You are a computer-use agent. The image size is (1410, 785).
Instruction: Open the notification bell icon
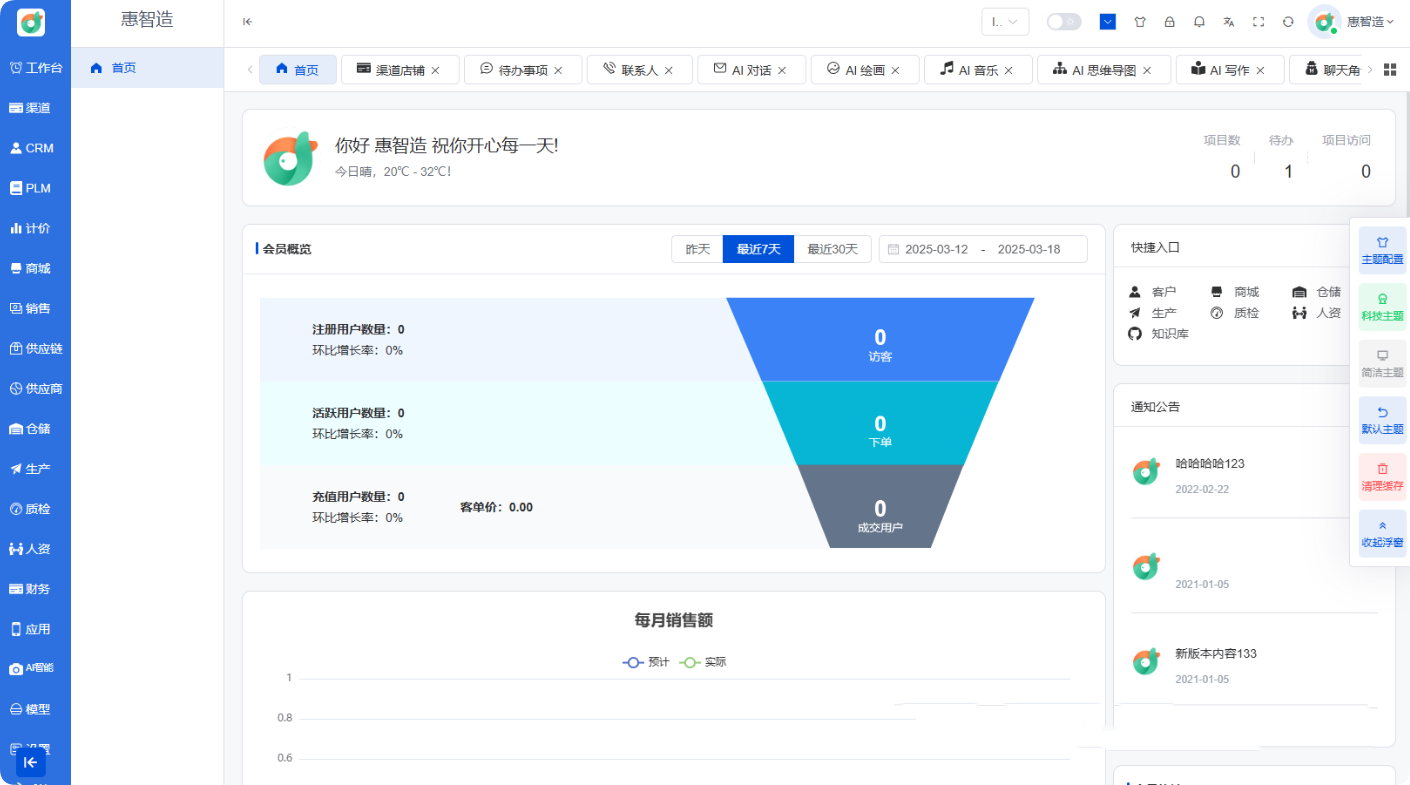point(1199,20)
